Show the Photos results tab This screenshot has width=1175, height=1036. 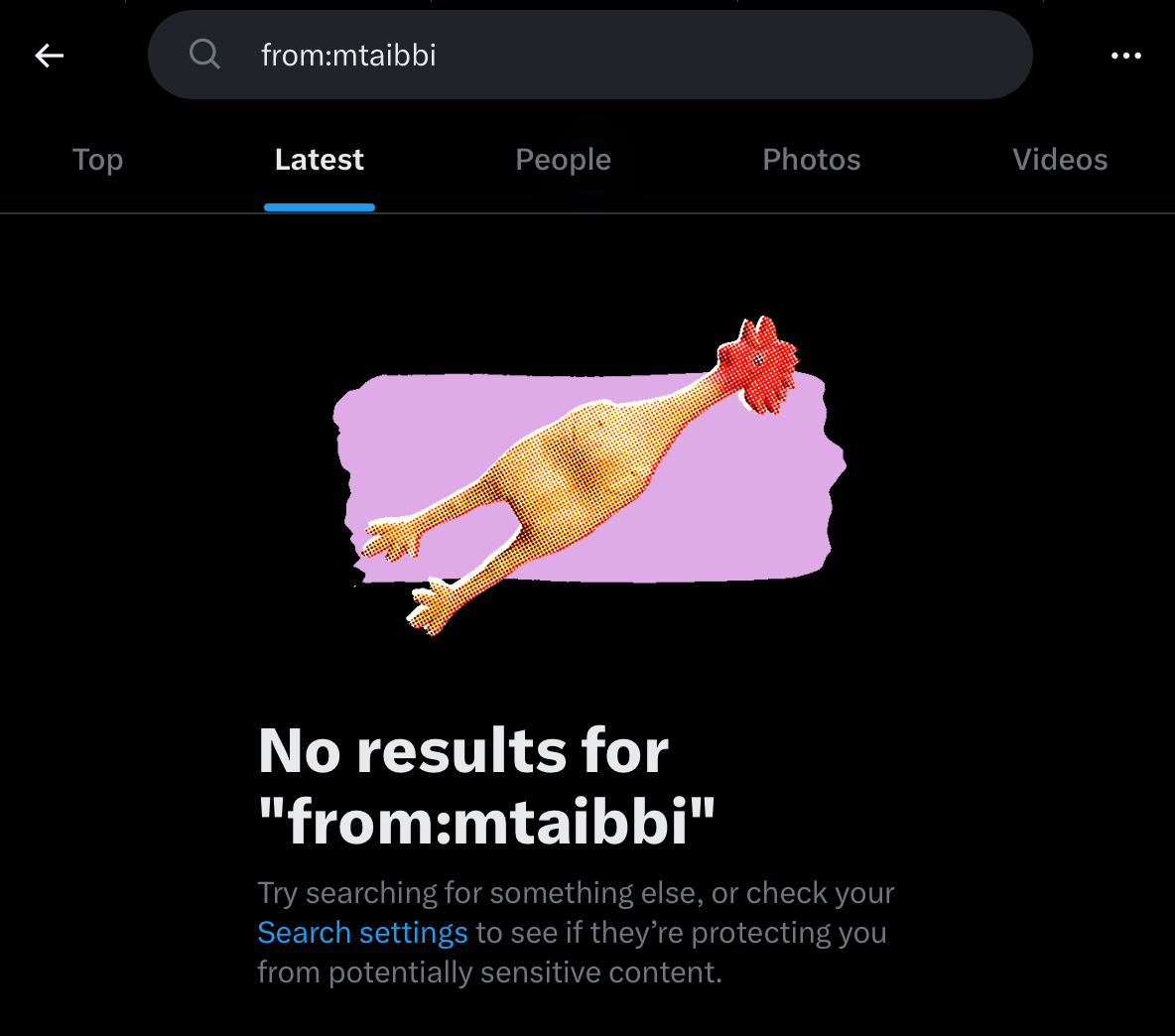pyautogui.click(x=811, y=160)
